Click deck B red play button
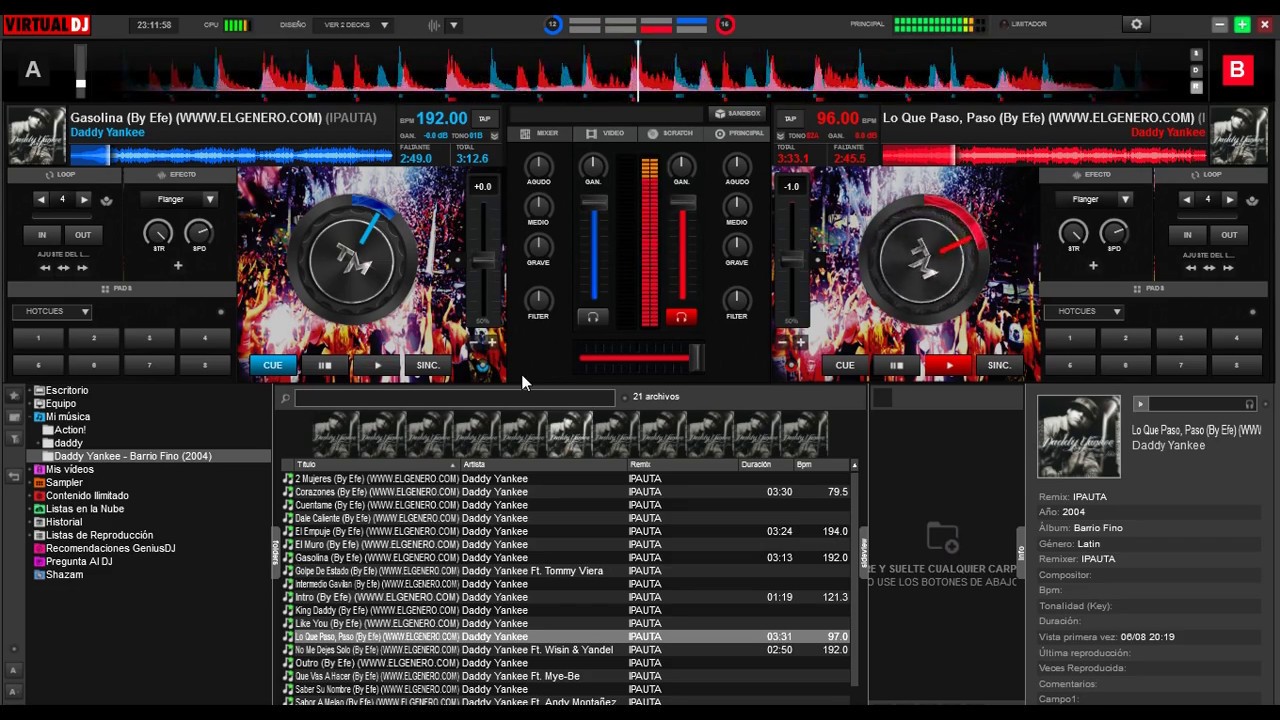 coord(949,365)
